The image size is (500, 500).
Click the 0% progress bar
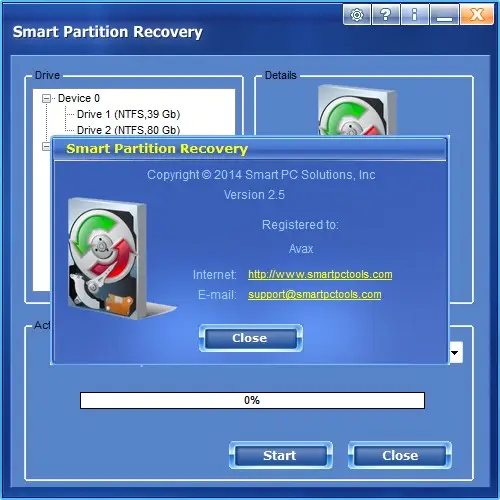click(x=252, y=400)
